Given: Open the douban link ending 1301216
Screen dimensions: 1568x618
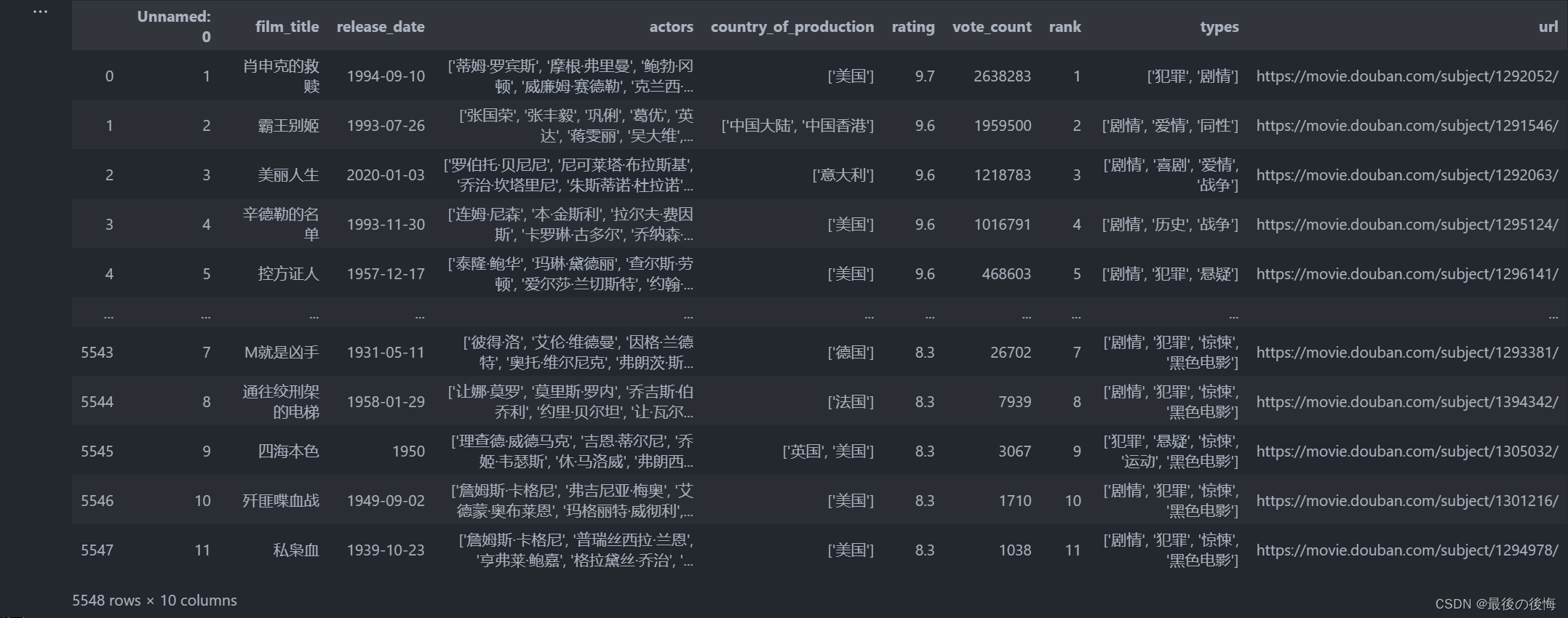Looking at the screenshot, I should [x=1407, y=501].
